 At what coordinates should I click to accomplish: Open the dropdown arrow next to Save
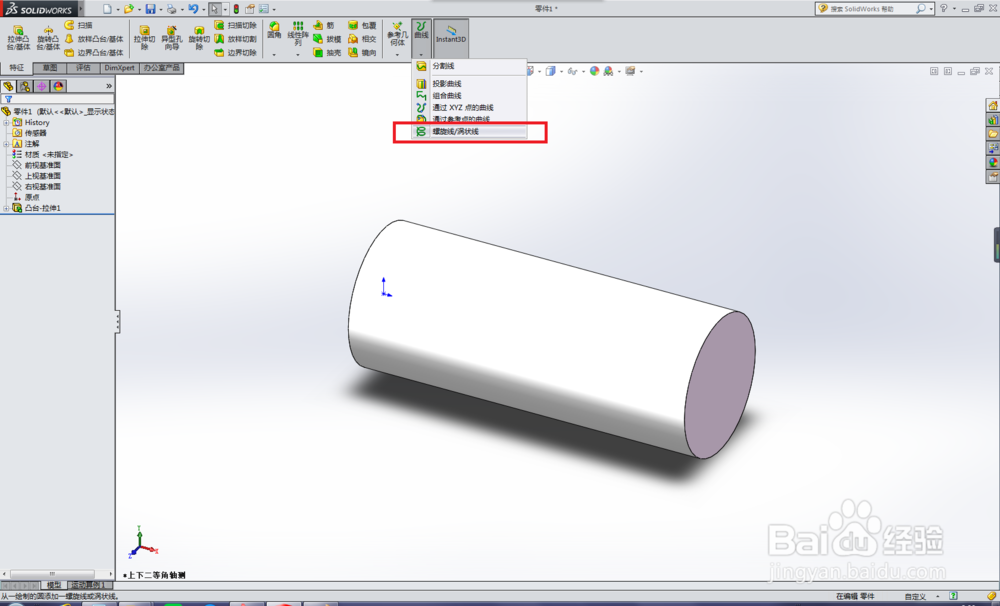point(161,10)
